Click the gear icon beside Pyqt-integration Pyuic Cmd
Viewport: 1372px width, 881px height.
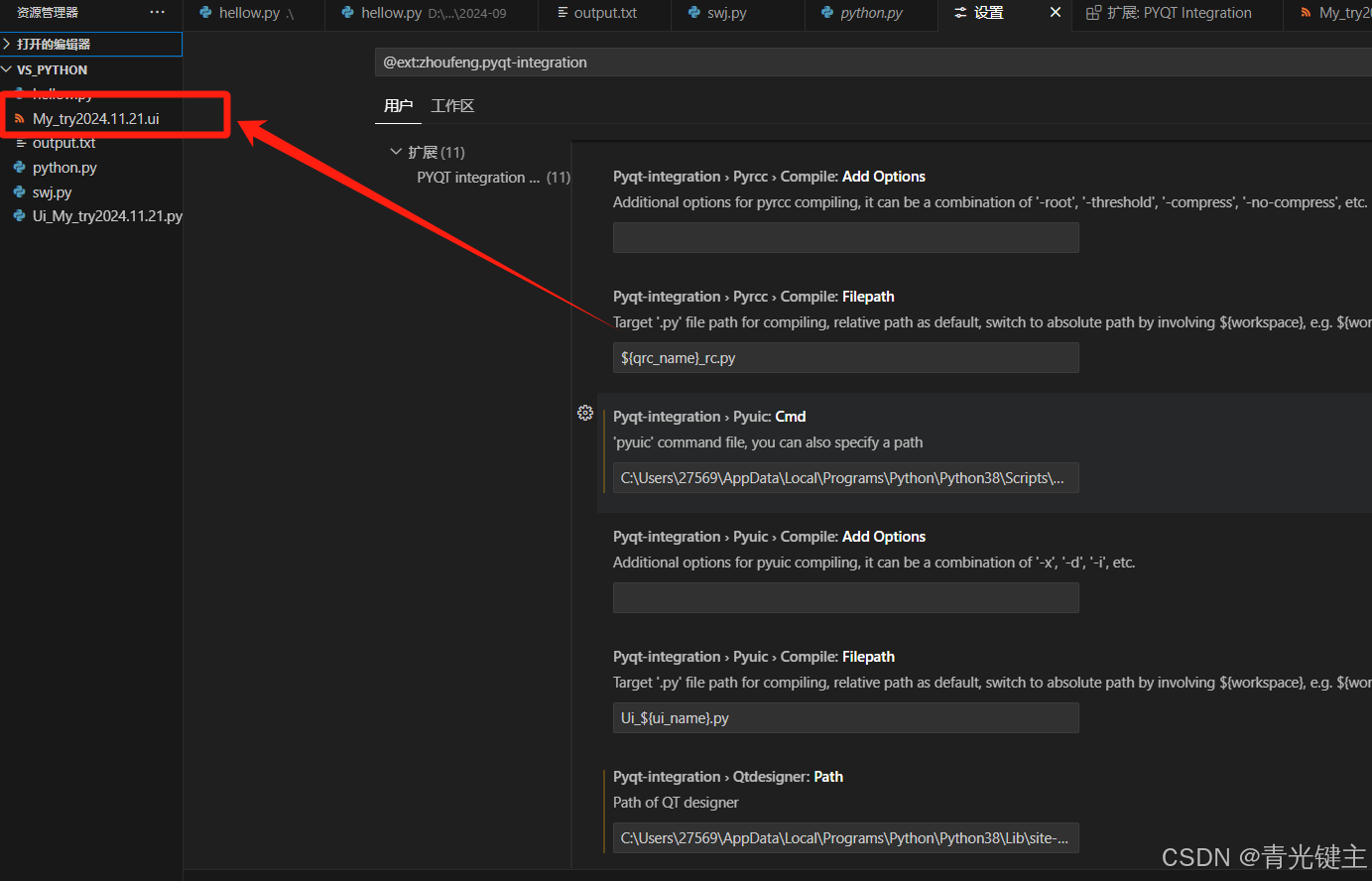tap(584, 413)
